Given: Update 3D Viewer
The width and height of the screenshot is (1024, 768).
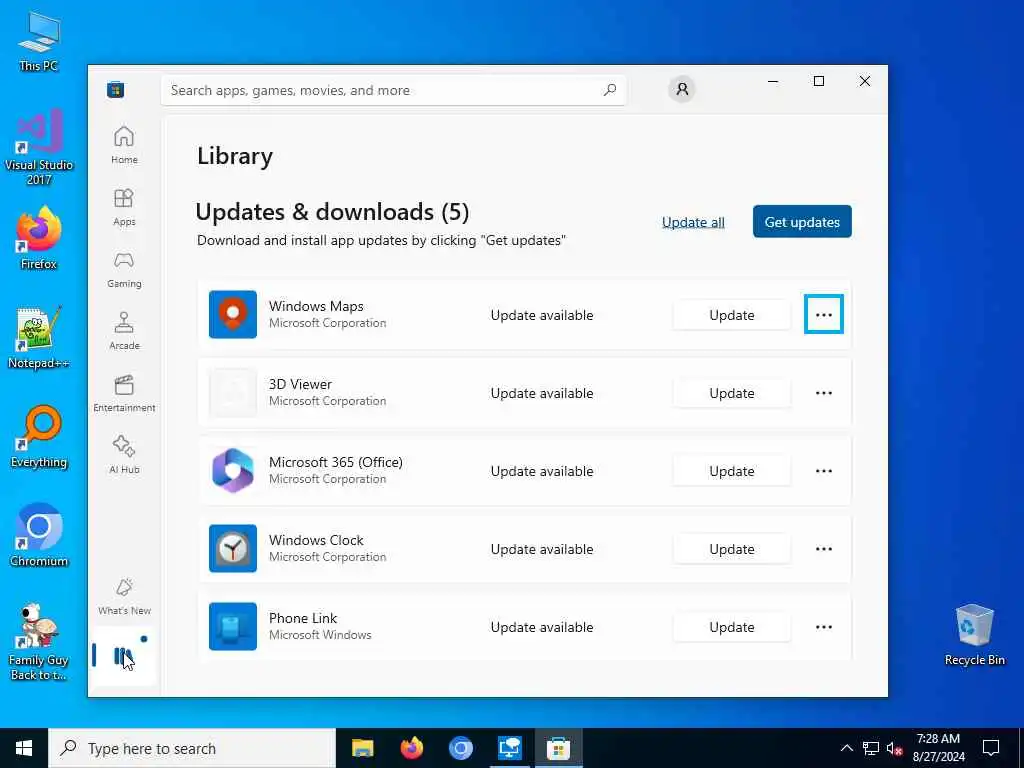Looking at the screenshot, I should [731, 393].
